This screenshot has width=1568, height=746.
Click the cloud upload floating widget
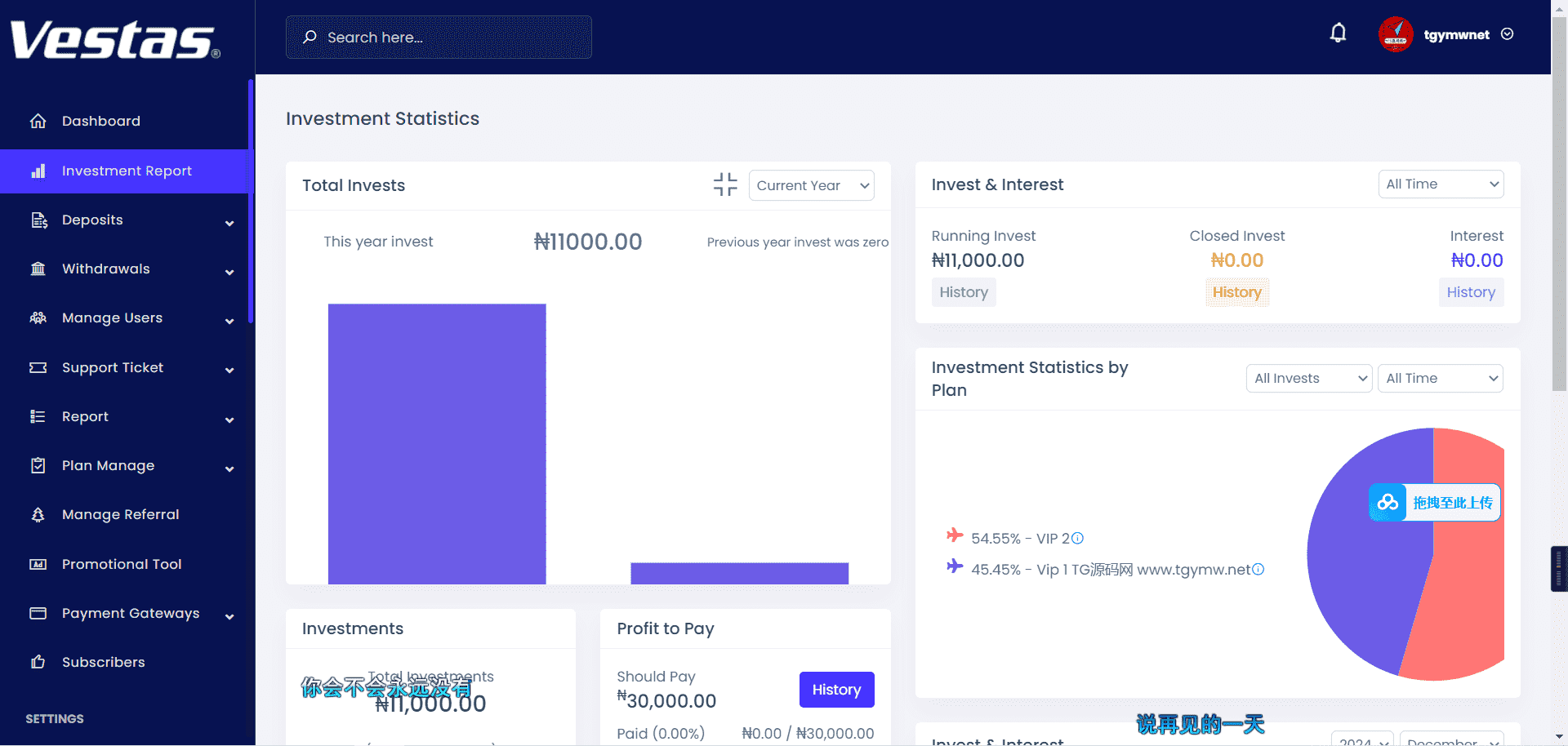[1434, 503]
